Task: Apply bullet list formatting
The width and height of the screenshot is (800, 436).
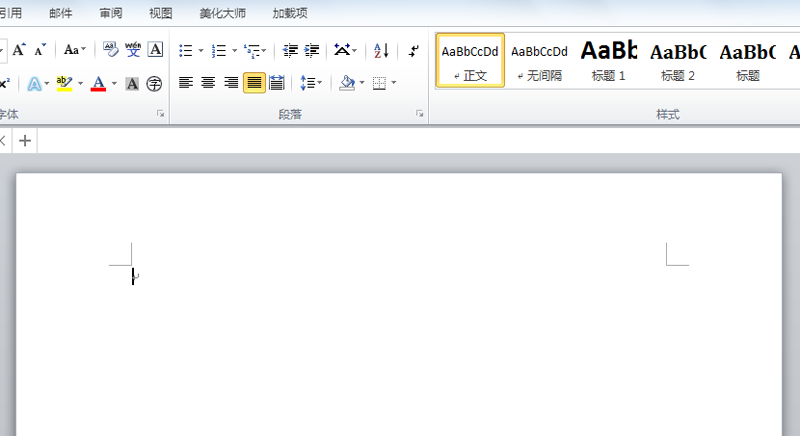Action: pyautogui.click(x=186, y=50)
